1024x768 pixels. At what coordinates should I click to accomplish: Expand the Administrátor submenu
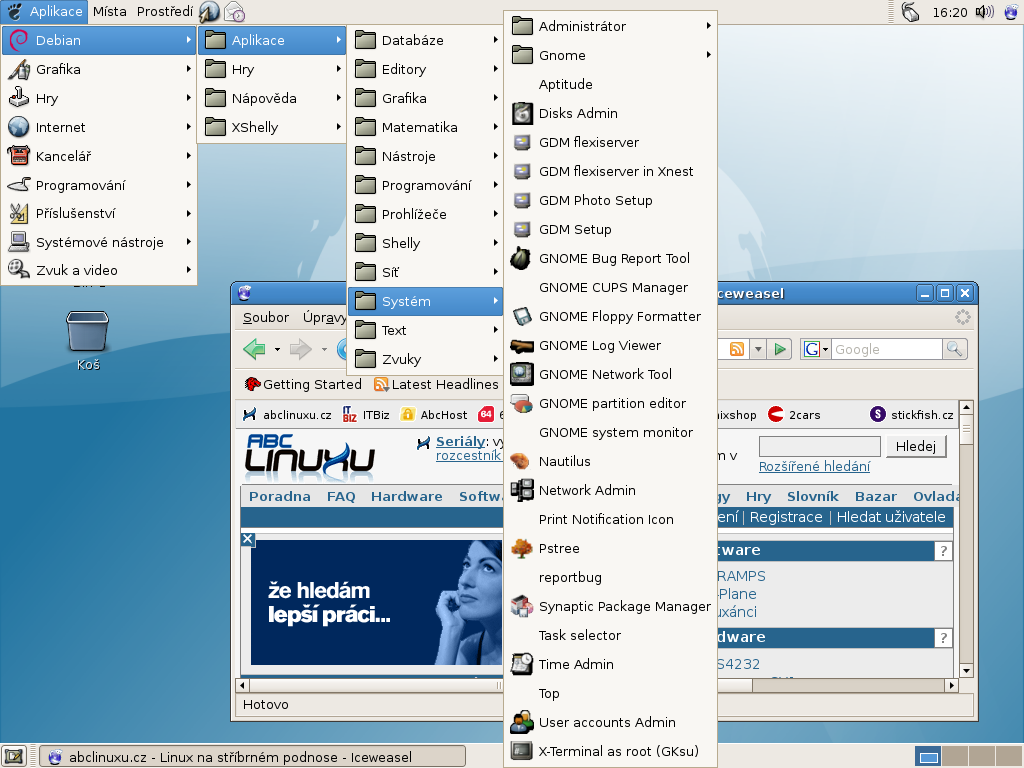tap(610, 26)
